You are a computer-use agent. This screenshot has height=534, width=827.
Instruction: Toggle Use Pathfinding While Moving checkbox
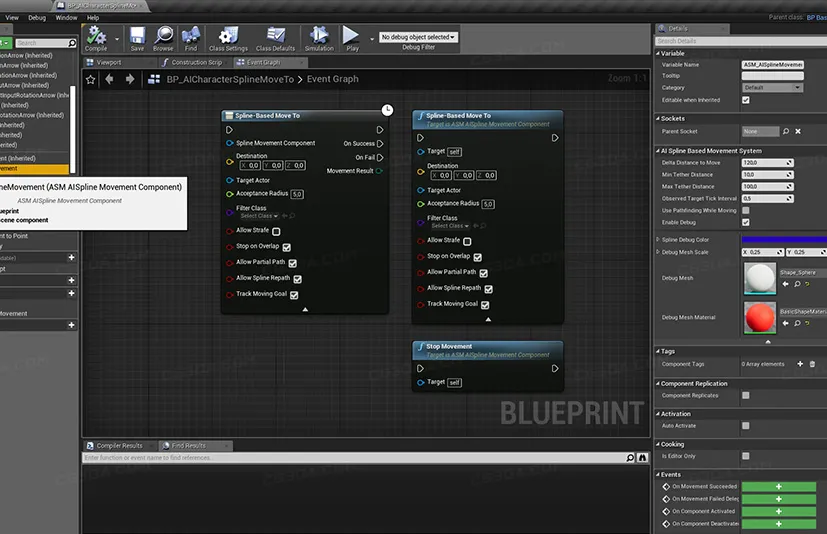point(746,211)
